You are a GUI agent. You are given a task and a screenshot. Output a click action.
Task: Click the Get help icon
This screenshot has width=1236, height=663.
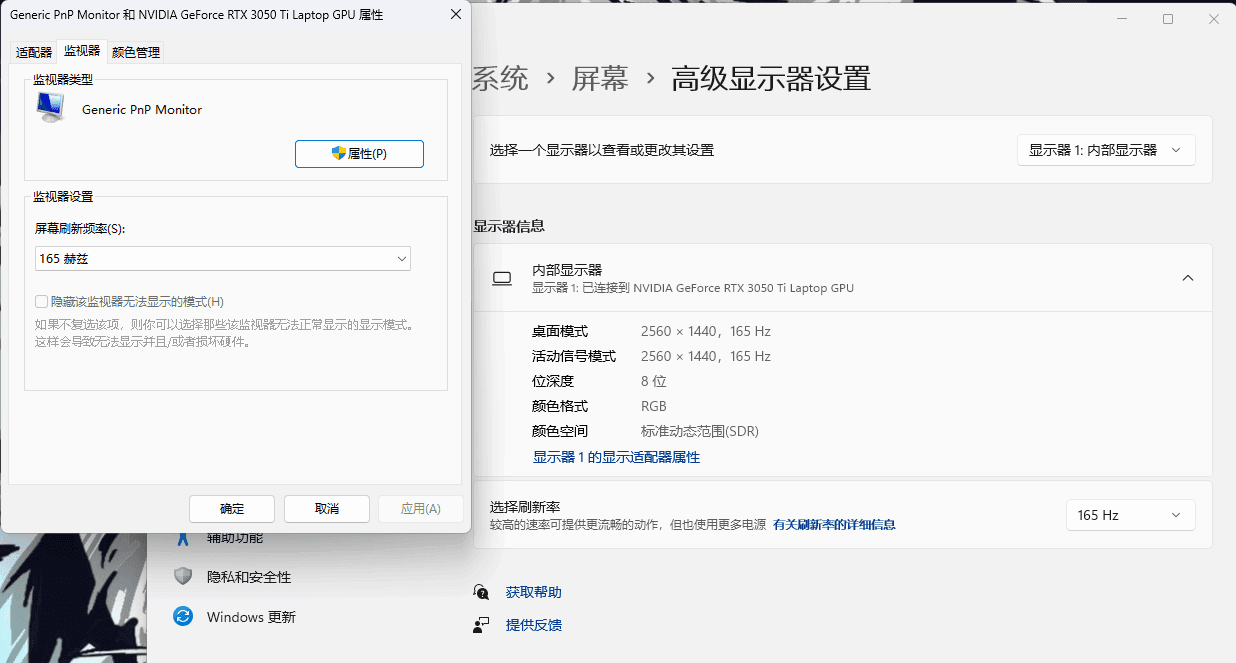(482, 592)
